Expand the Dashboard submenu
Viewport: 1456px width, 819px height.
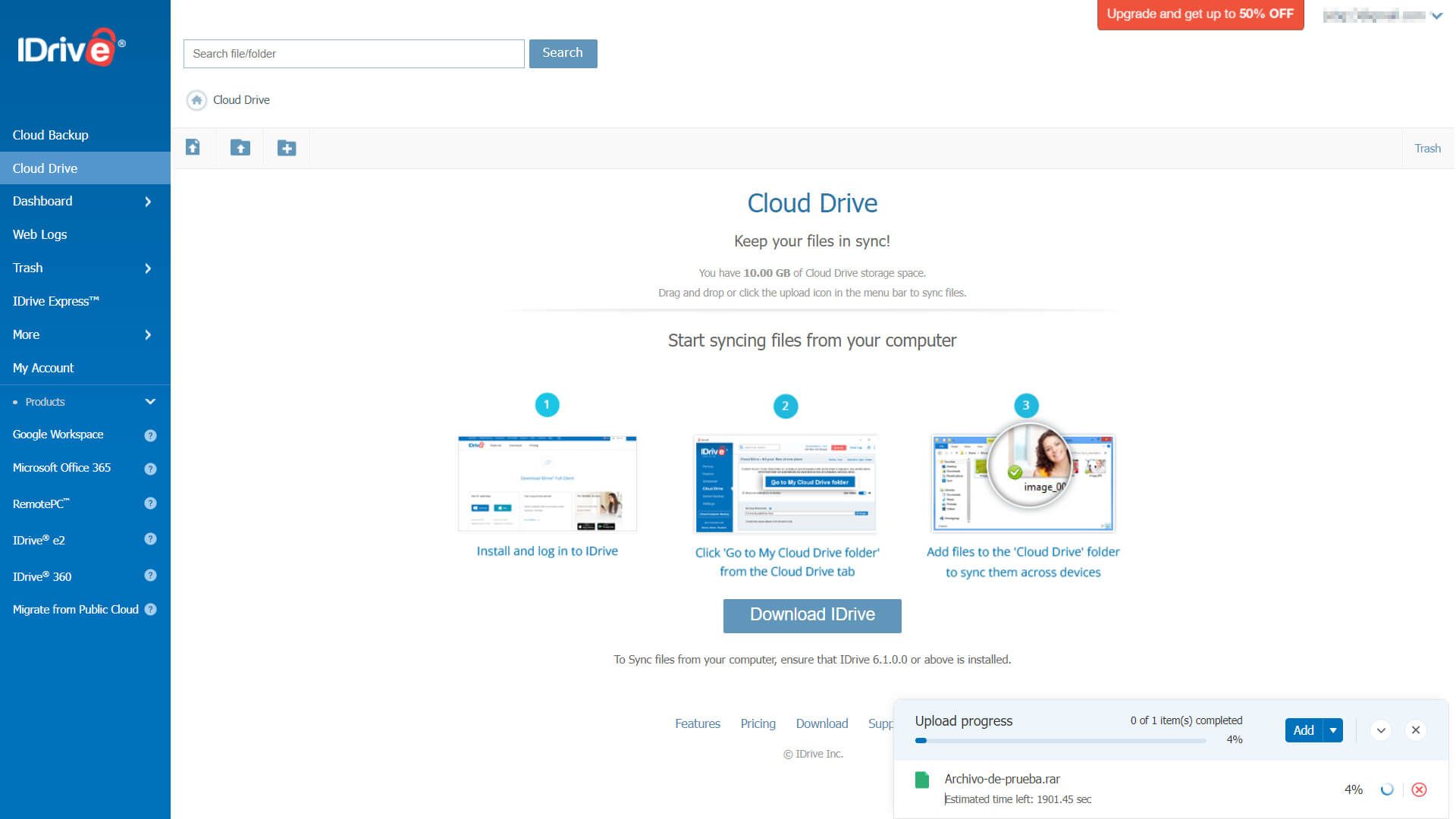(x=148, y=202)
